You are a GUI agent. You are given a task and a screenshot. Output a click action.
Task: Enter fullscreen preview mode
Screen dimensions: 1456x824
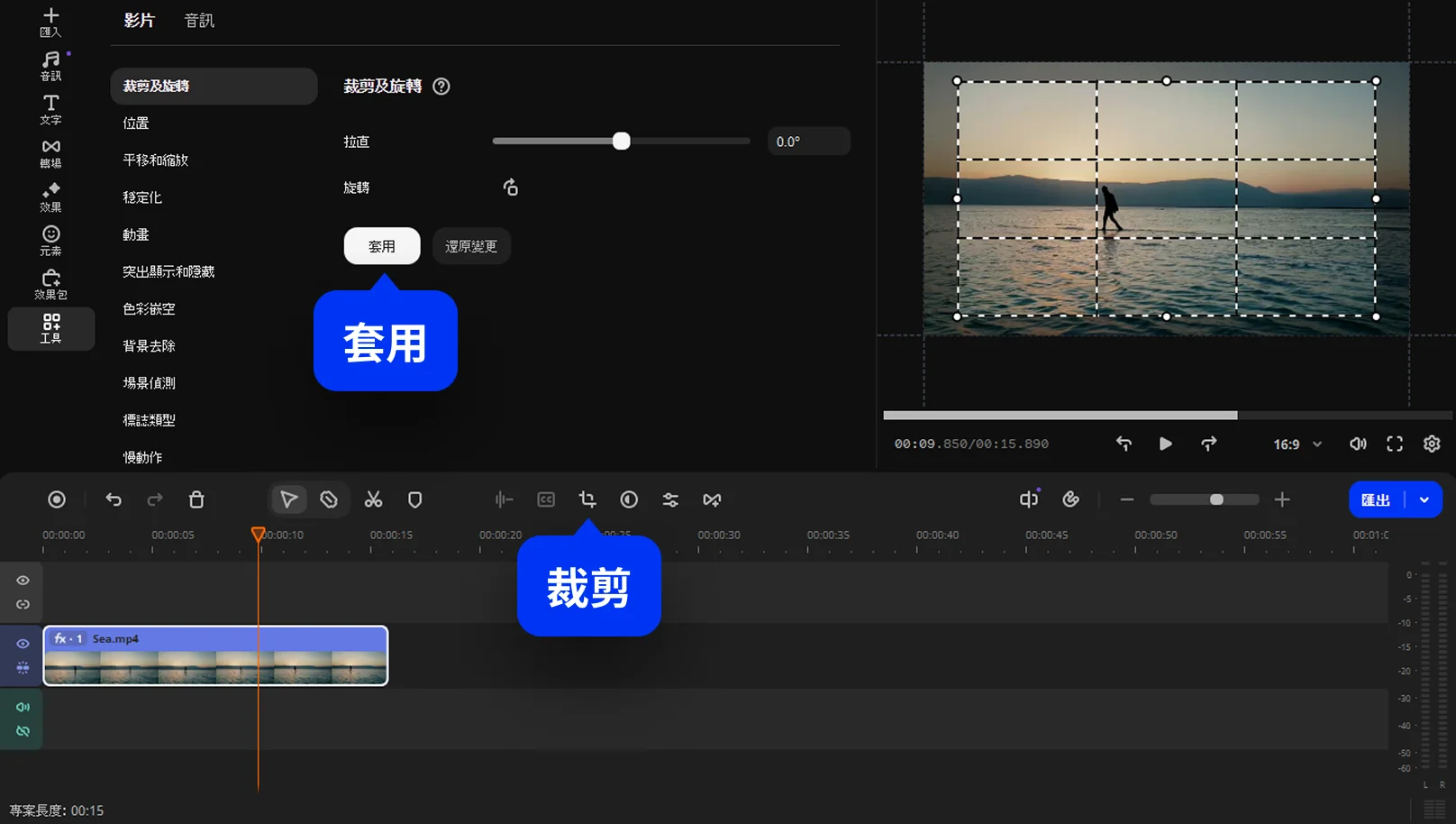point(1395,444)
